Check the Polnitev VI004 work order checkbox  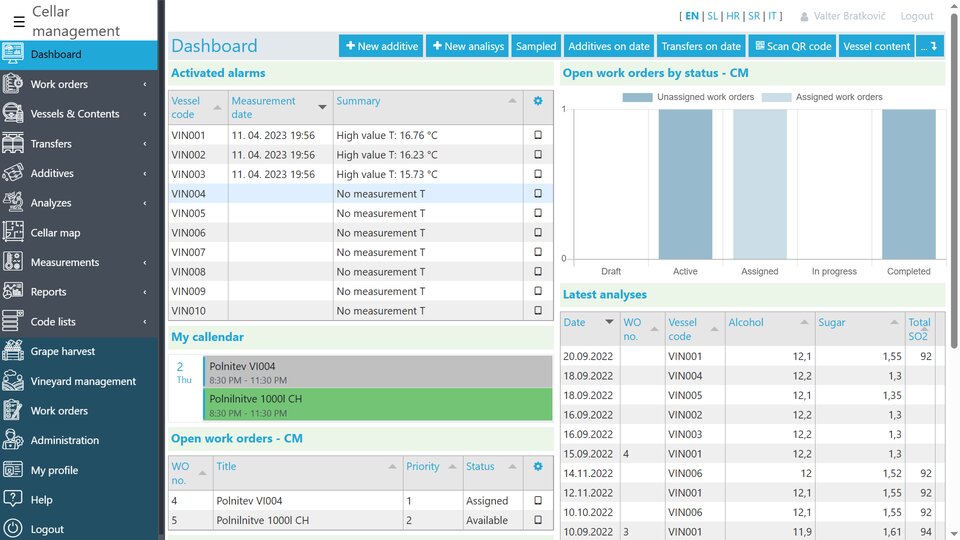[x=538, y=501]
